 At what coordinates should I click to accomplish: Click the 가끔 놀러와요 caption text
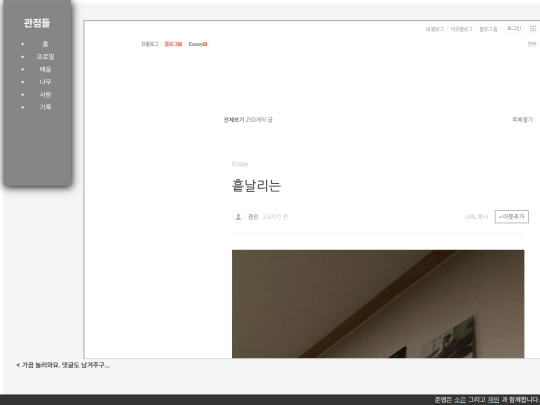pyautogui.click(x=63, y=365)
